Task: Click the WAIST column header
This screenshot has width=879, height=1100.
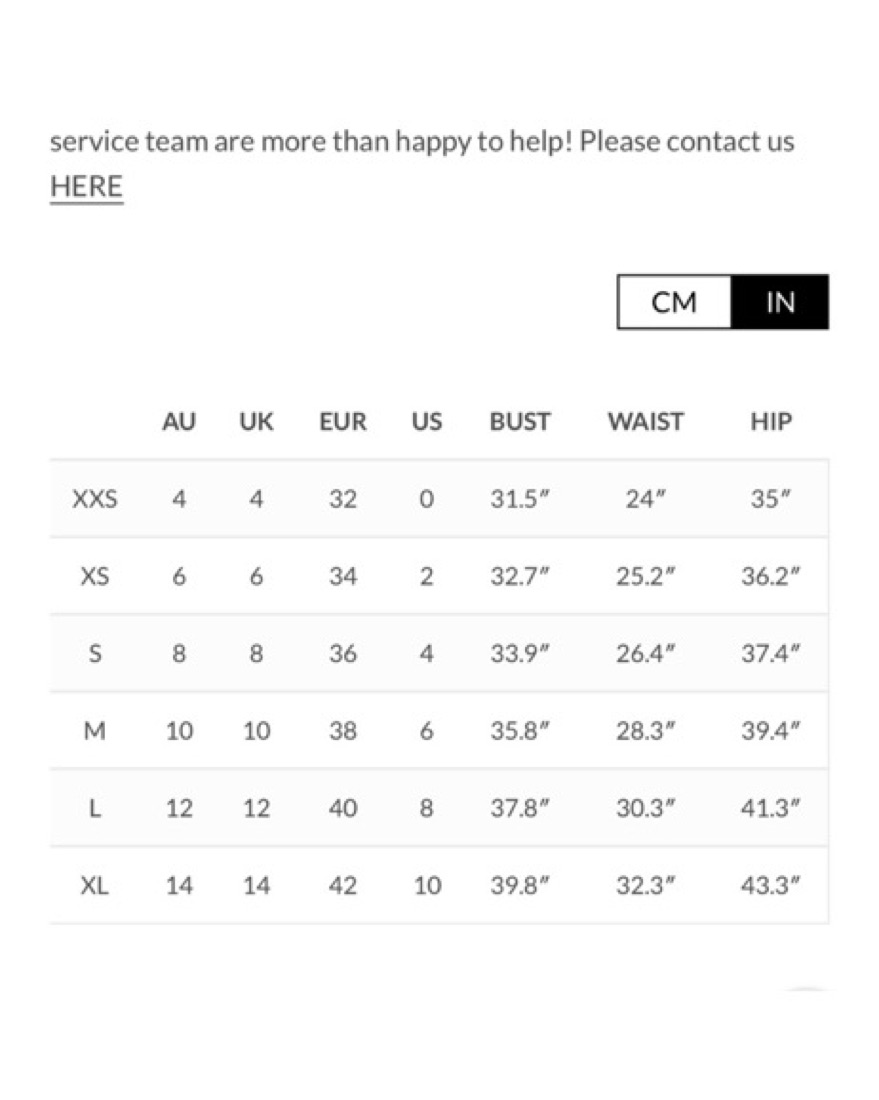Action: pos(645,422)
